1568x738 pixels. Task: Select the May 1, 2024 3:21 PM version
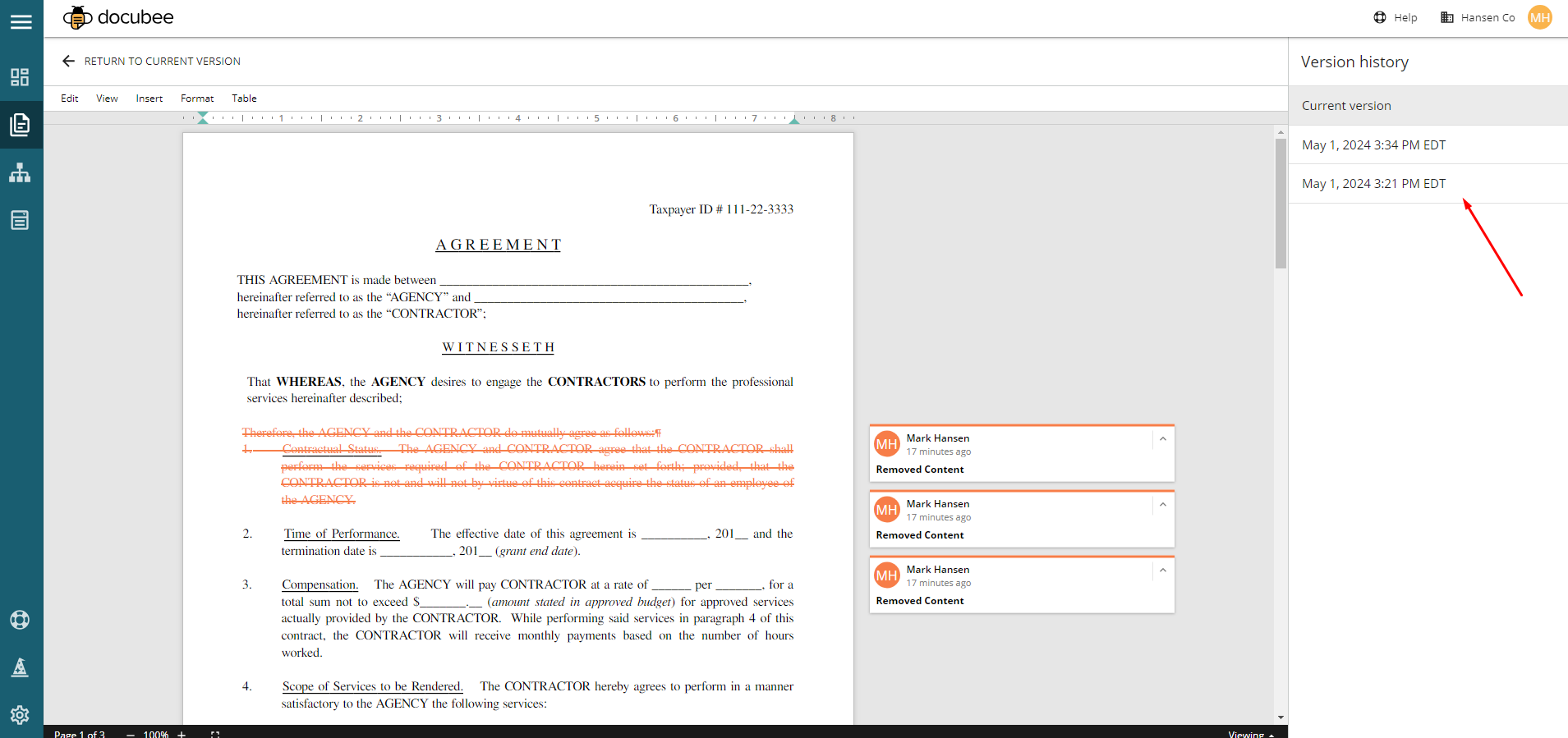1428,184
